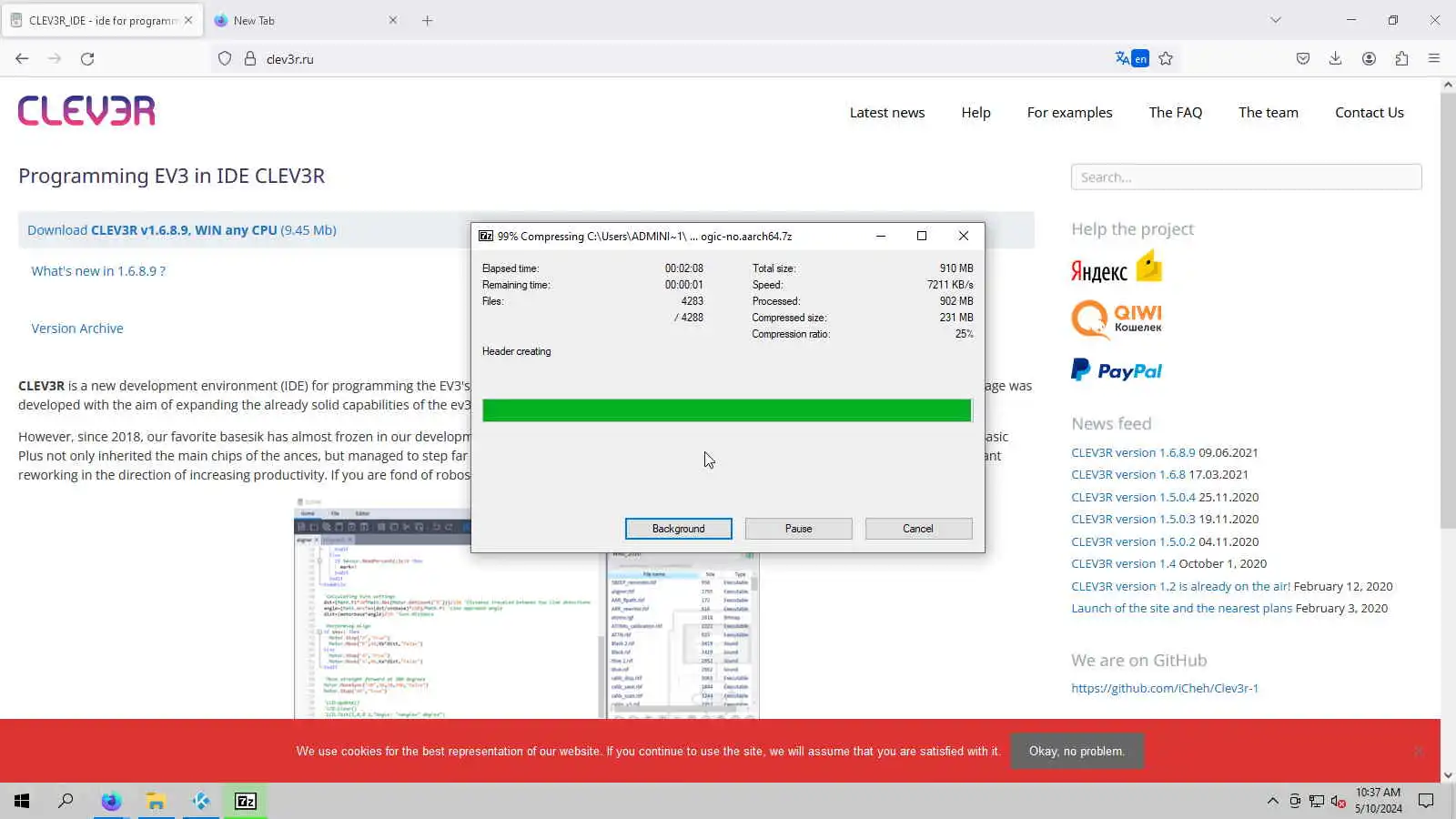
Task: Open Launch of the site news link
Action: tap(1181, 608)
